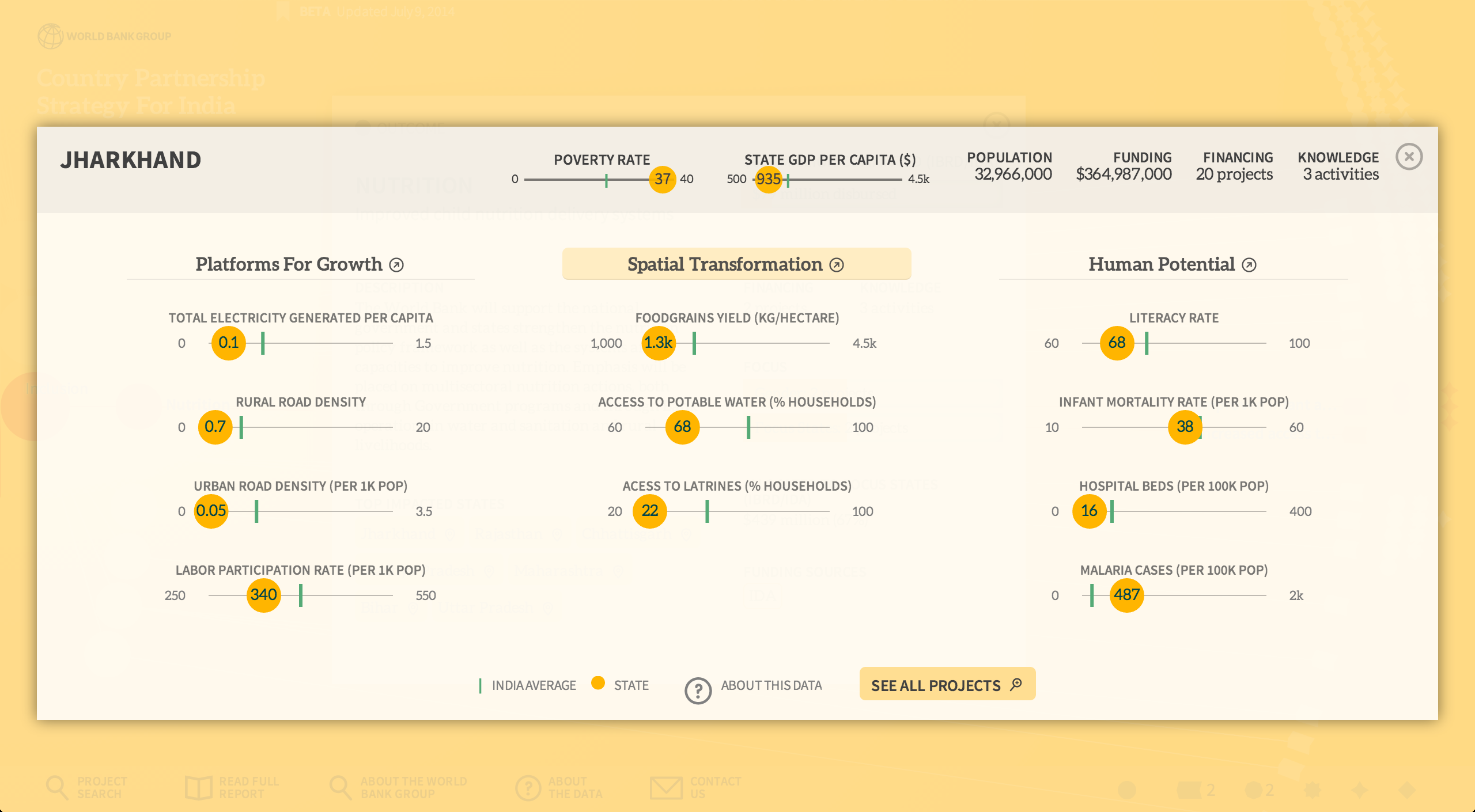Click the magnifier icon in See All Projects
The width and height of the screenshot is (1475, 812).
point(1016,684)
